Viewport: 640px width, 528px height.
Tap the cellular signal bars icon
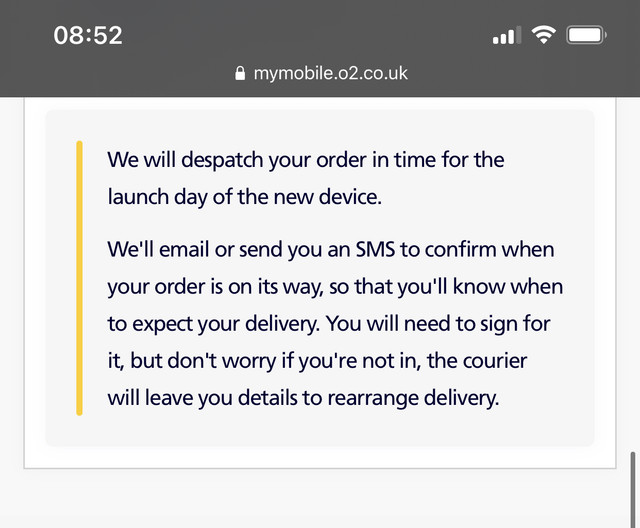(x=507, y=35)
